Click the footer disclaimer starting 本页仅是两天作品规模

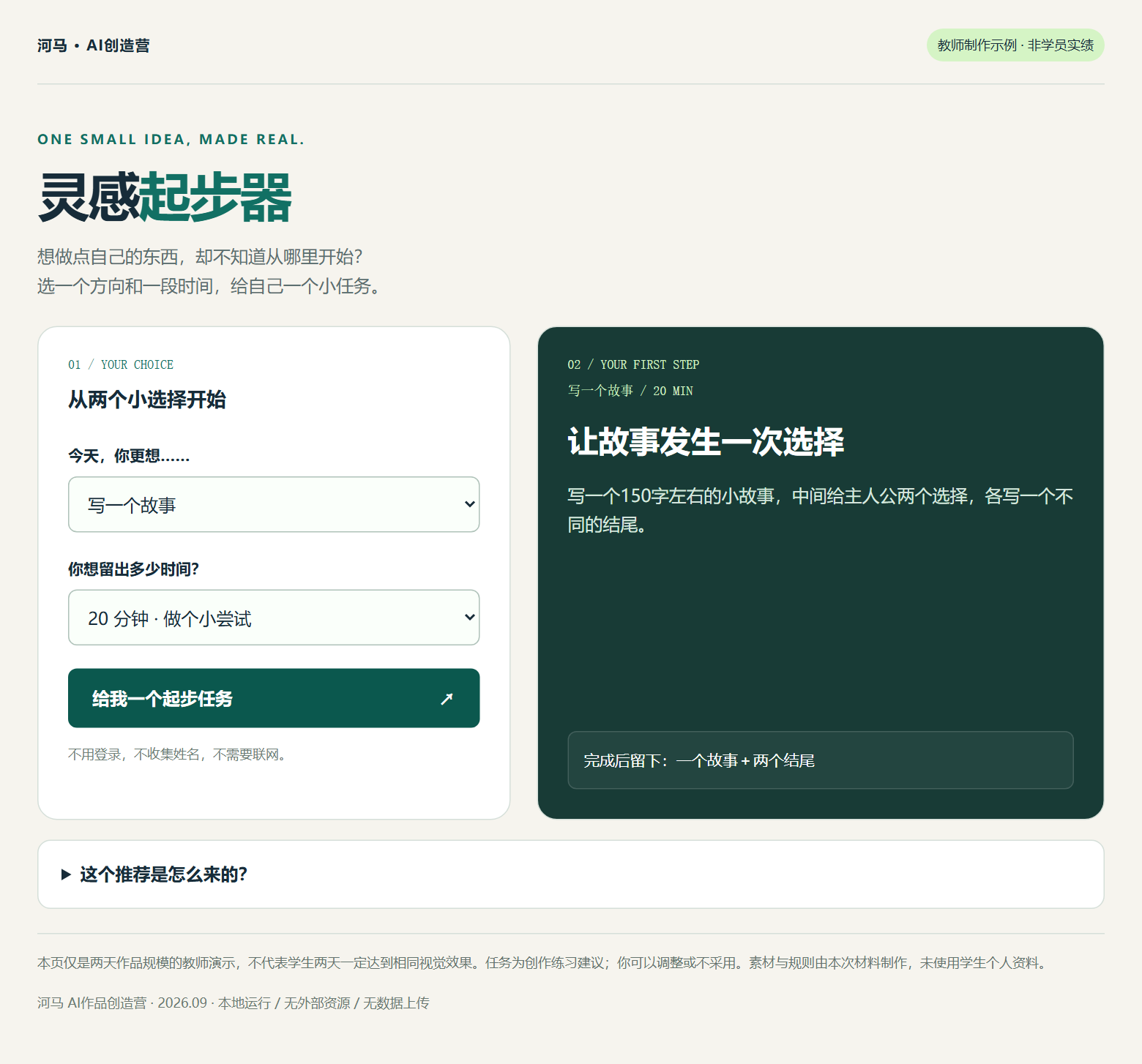tap(544, 963)
